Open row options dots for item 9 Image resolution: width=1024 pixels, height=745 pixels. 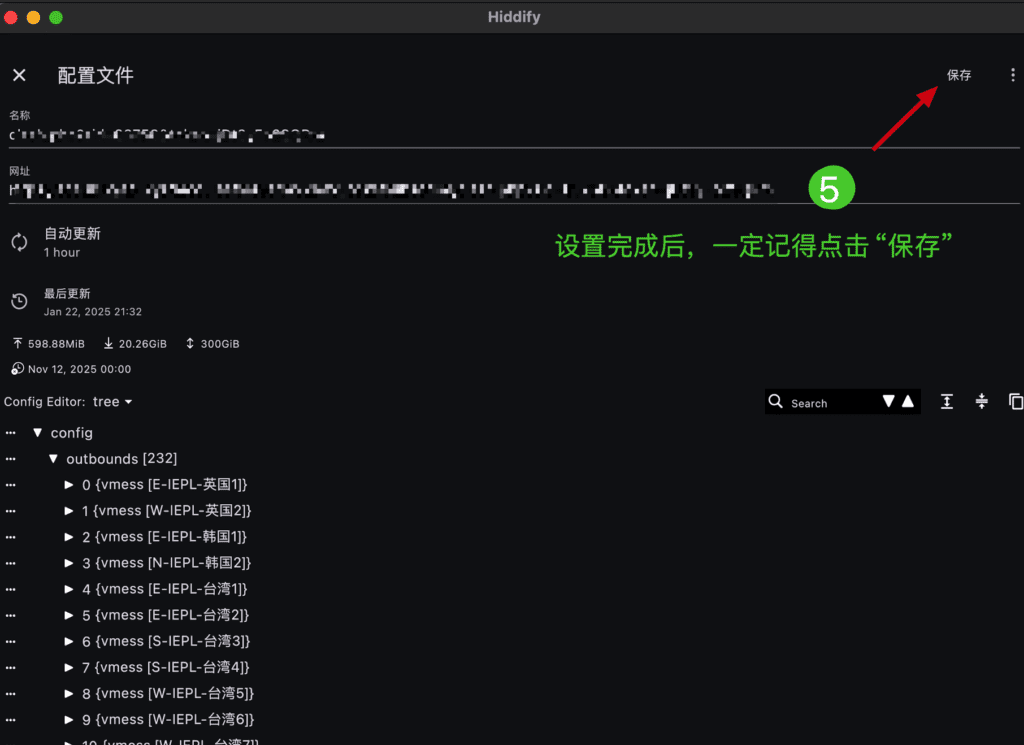pyautogui.click(x=10, y=720)
